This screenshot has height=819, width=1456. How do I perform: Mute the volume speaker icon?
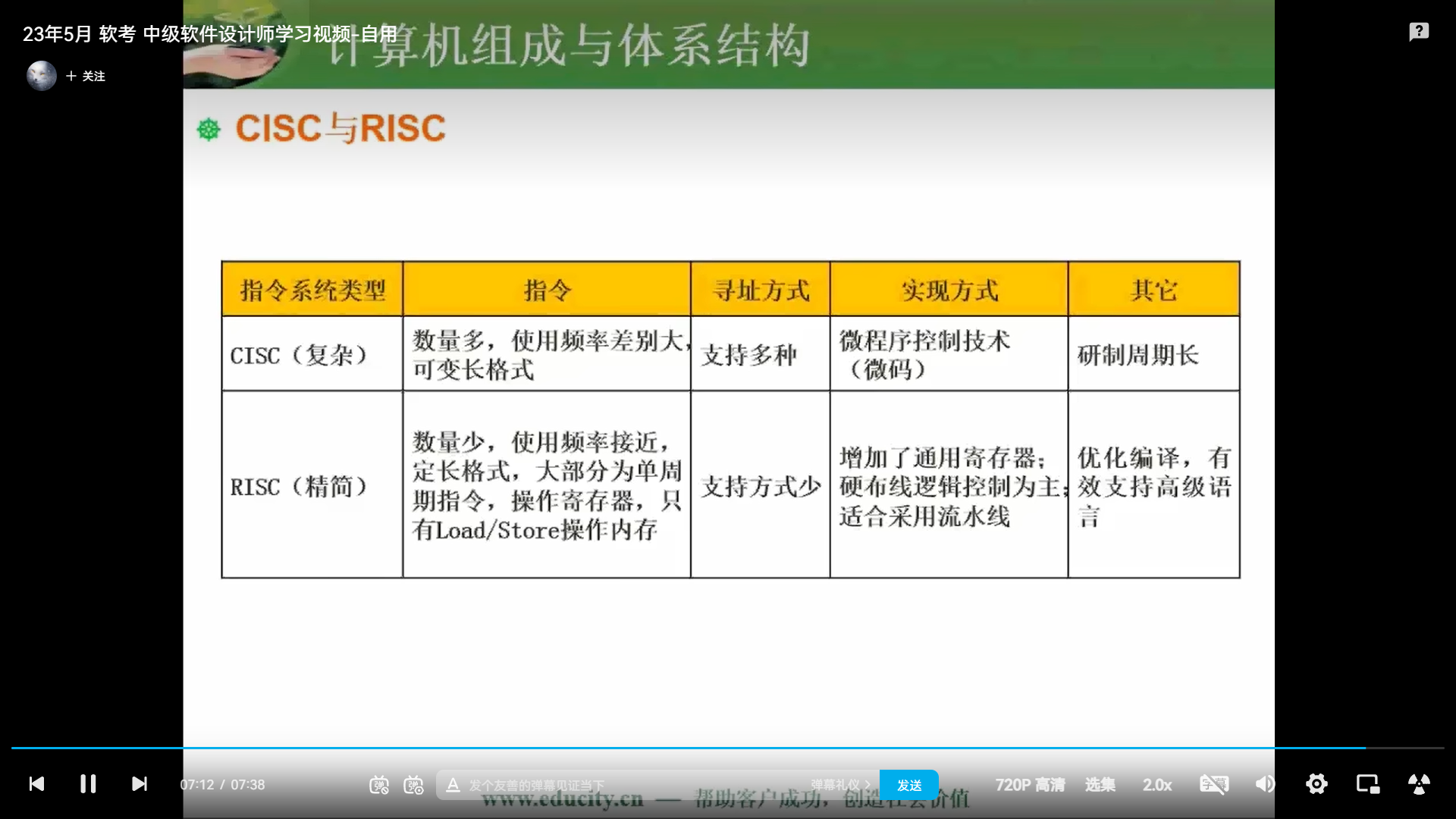point(1265,784)
